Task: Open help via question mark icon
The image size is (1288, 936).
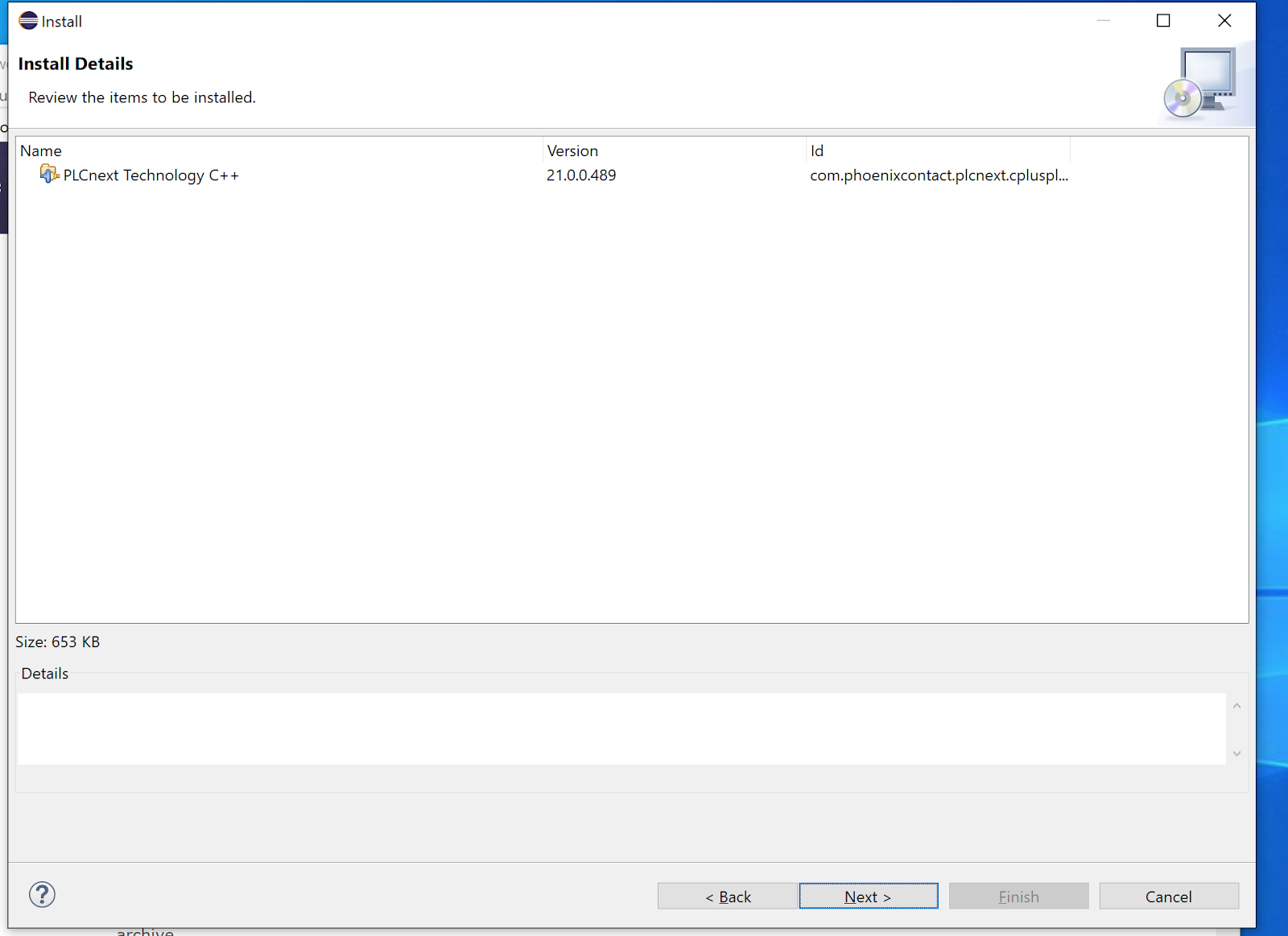Action: [x=42, y=894]
